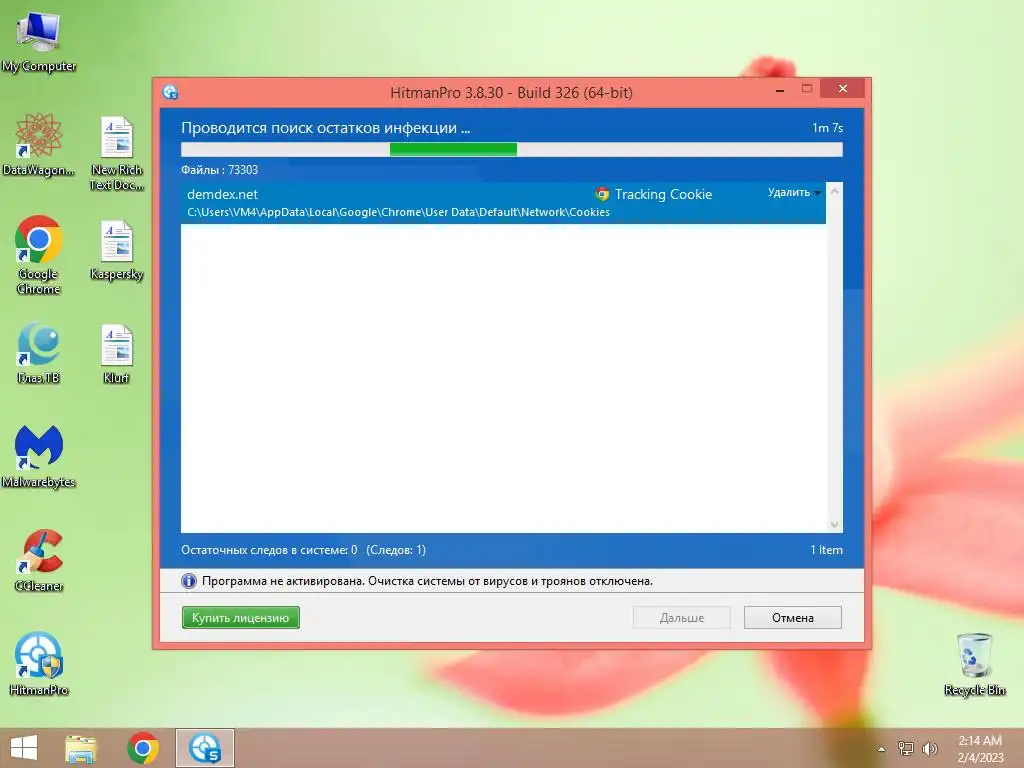Open the Windows Start button
The height and width of the screenshot is (768, 1024).
[24, 748]
